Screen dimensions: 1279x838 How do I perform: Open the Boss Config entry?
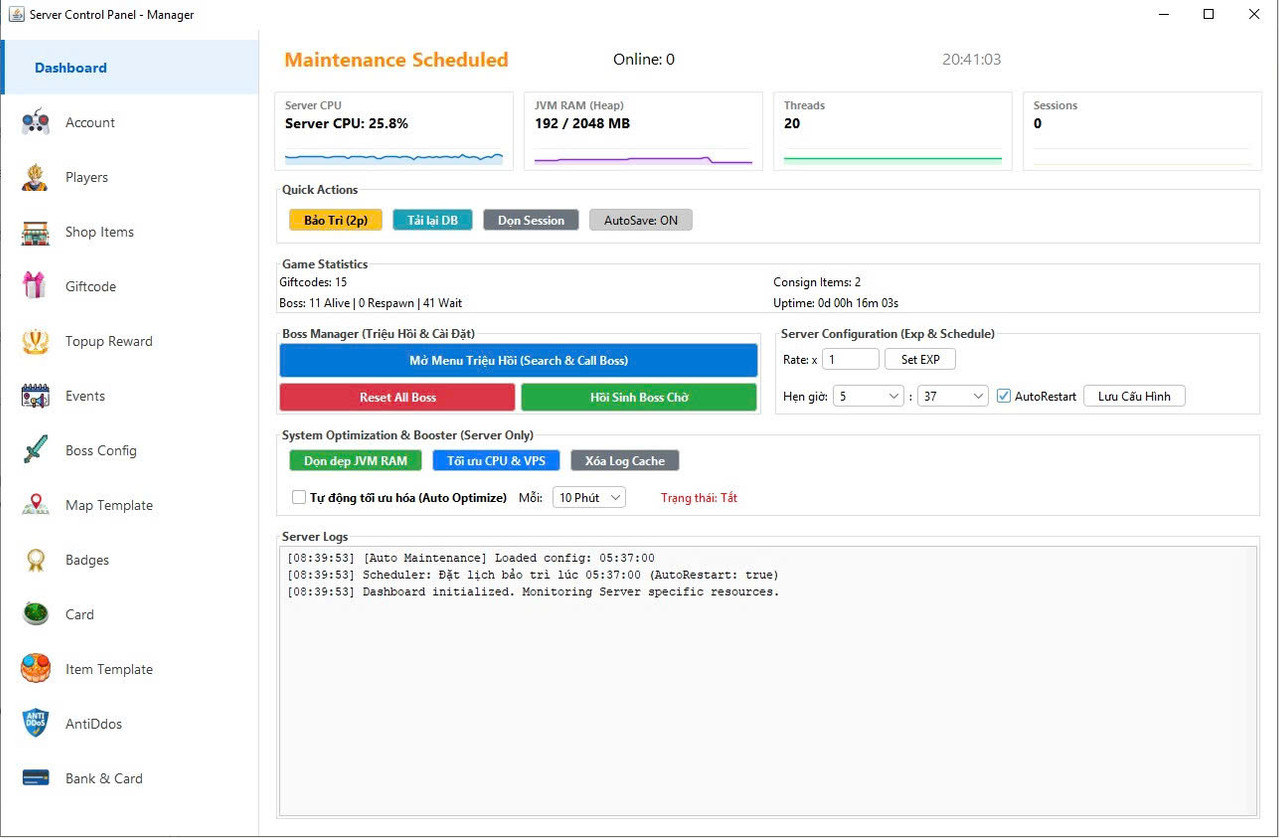(130, 450)
